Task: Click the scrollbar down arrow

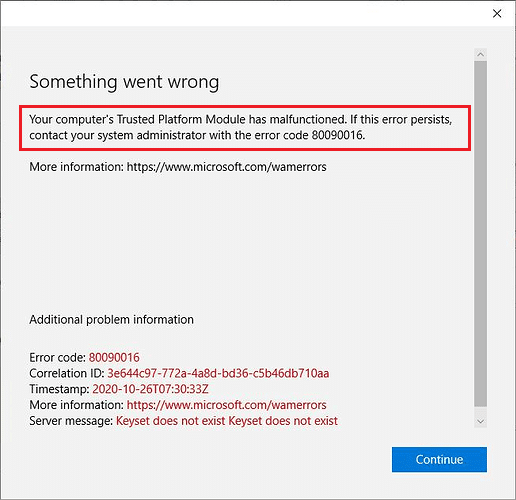Action: click(x=480, y=421)
